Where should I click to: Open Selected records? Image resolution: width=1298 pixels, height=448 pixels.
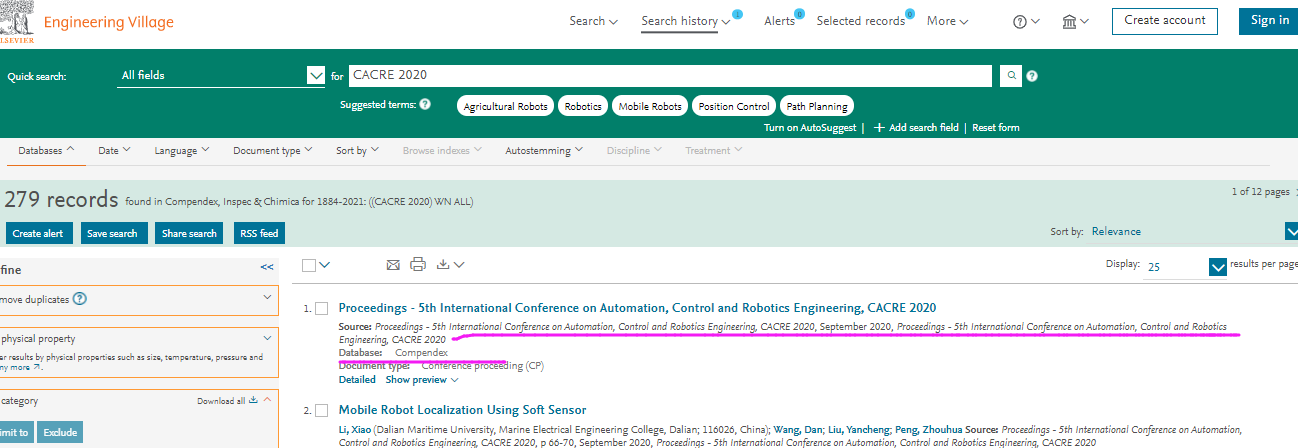[x=861, y=21]
